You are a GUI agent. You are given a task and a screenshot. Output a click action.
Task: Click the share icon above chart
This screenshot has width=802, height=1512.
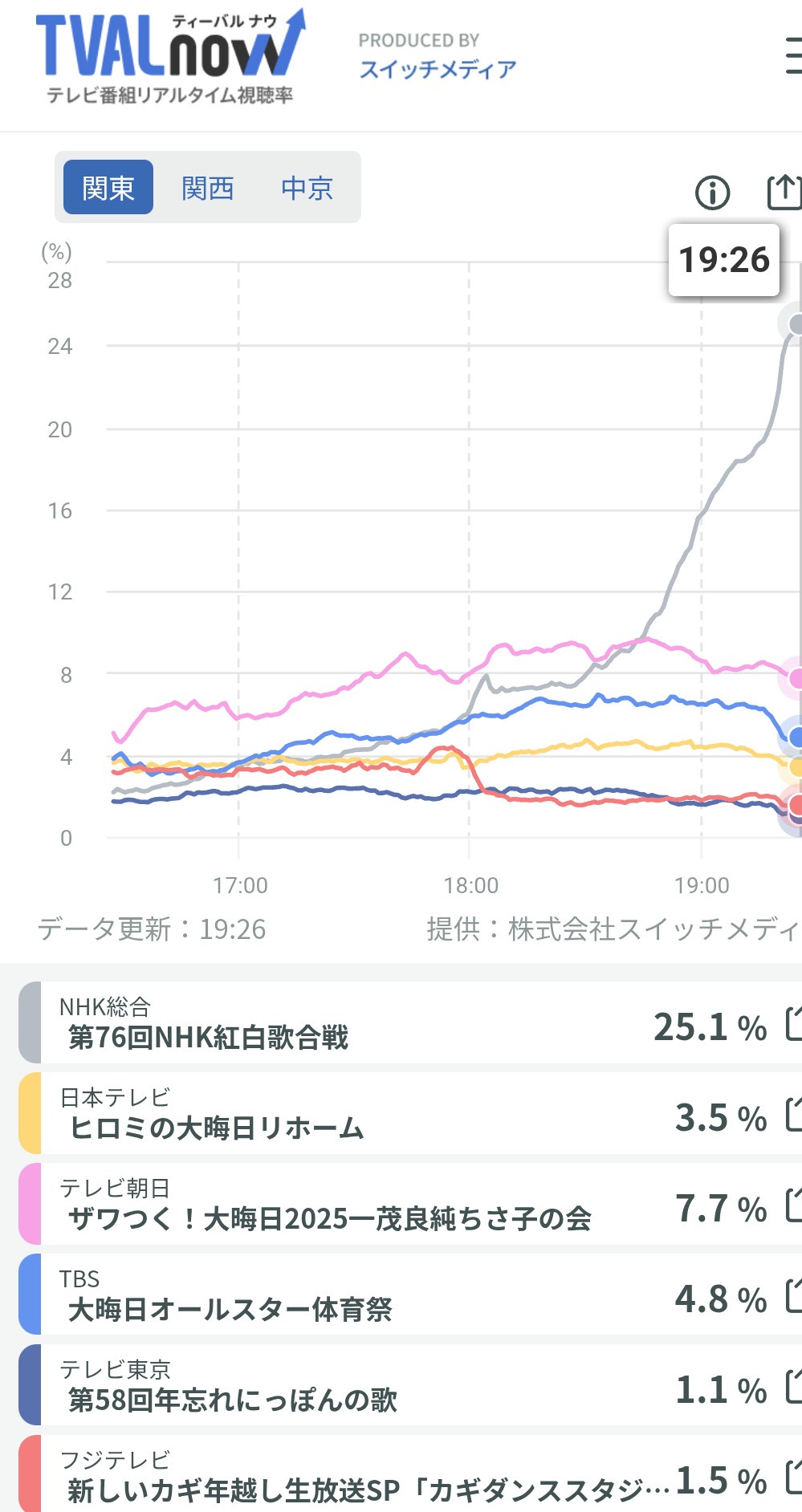[x=784, y=192]
